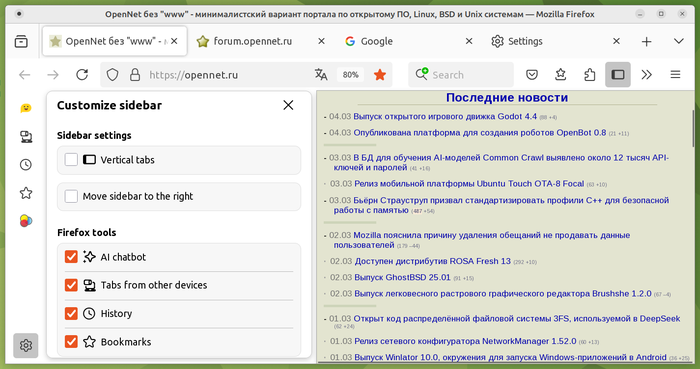Close the Customize sidebar panel
The image size is (700, 369).
(x=288, y=105)
